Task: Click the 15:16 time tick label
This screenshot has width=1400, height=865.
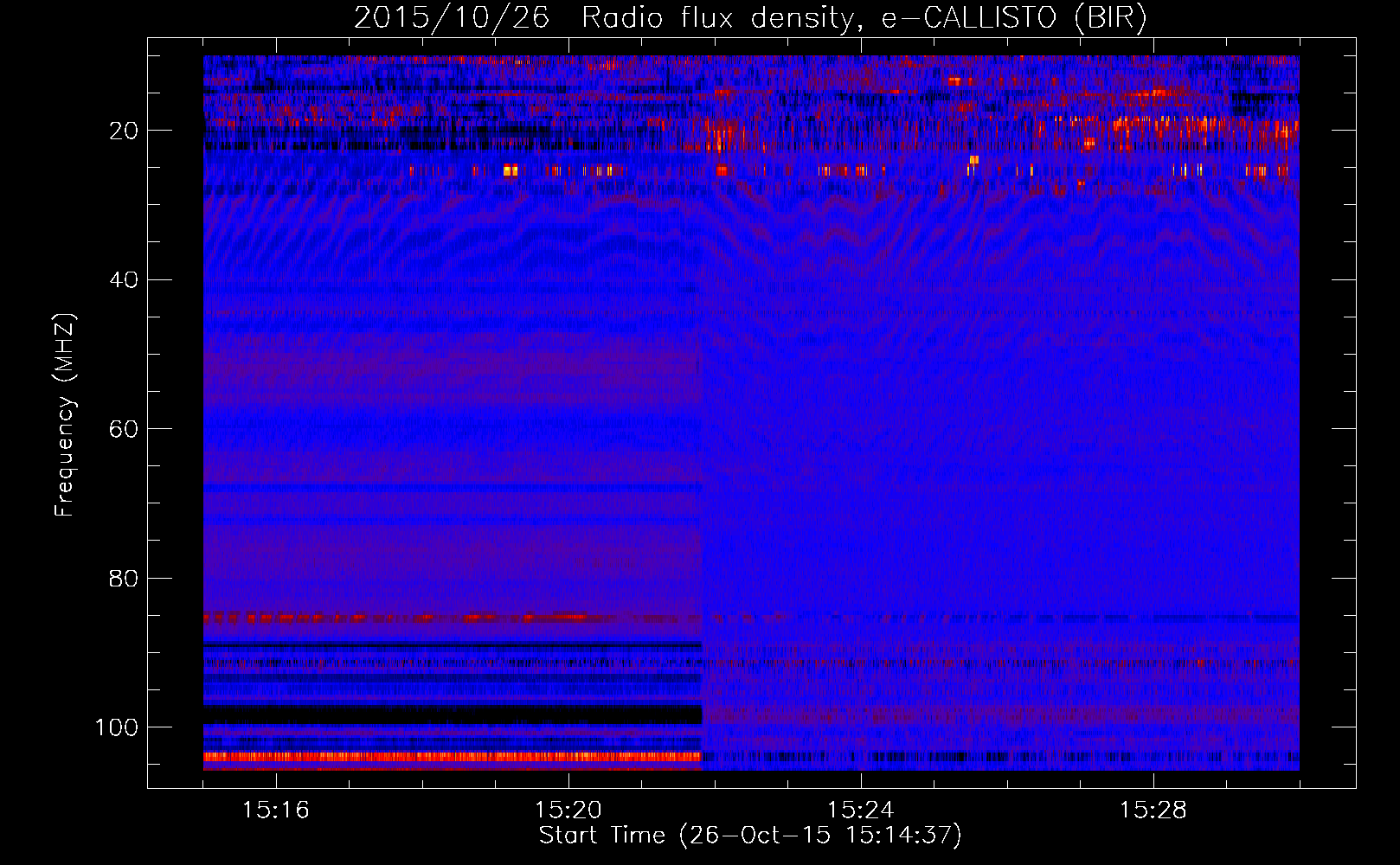Action: click(x=276, y=811)
